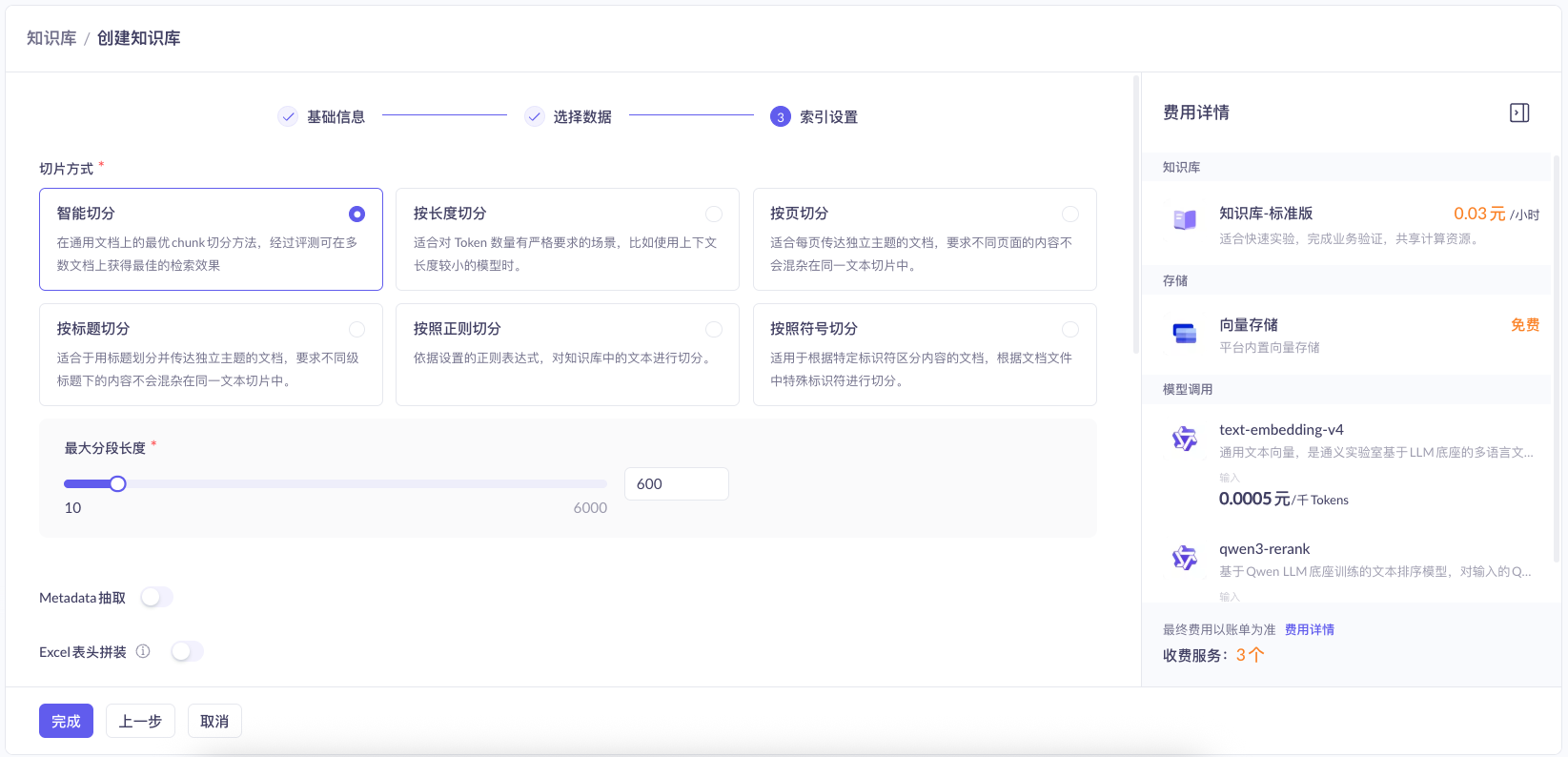Click the text-embedding-v4 model icon
Viewport: 1568px width, 757px height.
tap(1185, 439)
